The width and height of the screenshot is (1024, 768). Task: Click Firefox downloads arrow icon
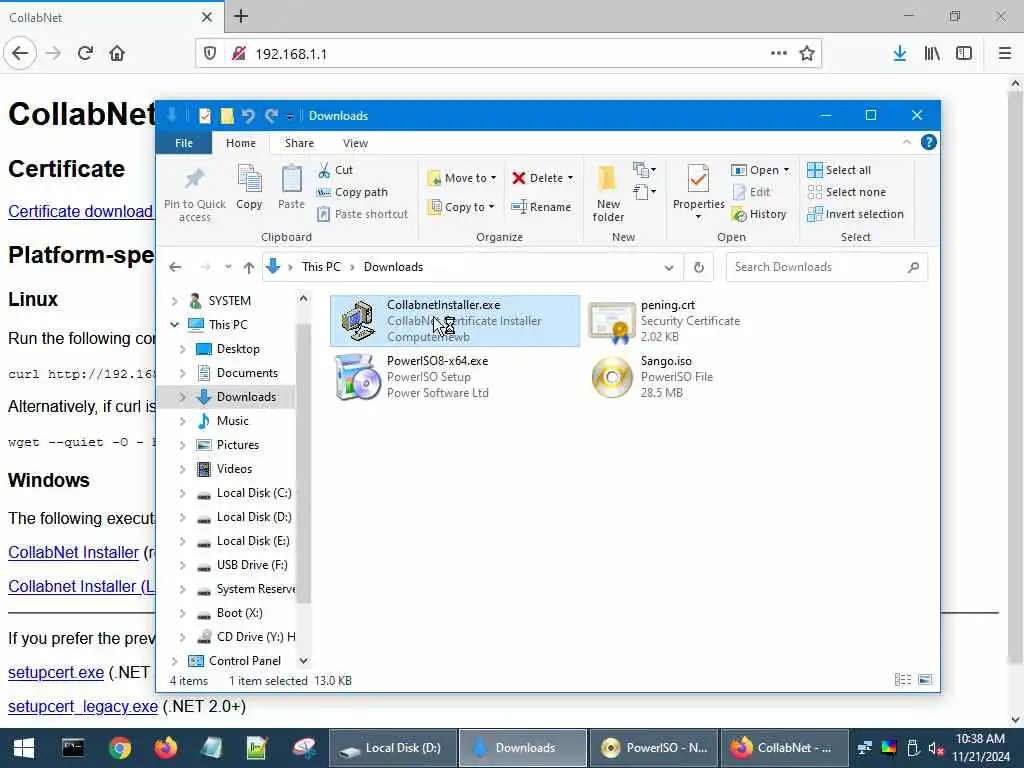(899, 54)
